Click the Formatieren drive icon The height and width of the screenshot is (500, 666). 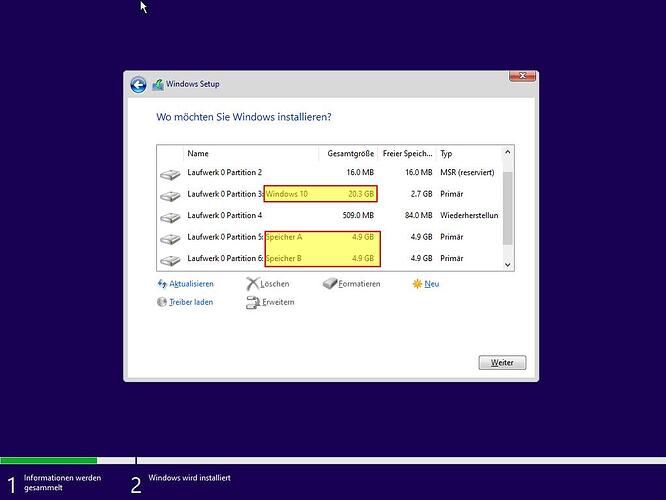[x=330, y=283]
